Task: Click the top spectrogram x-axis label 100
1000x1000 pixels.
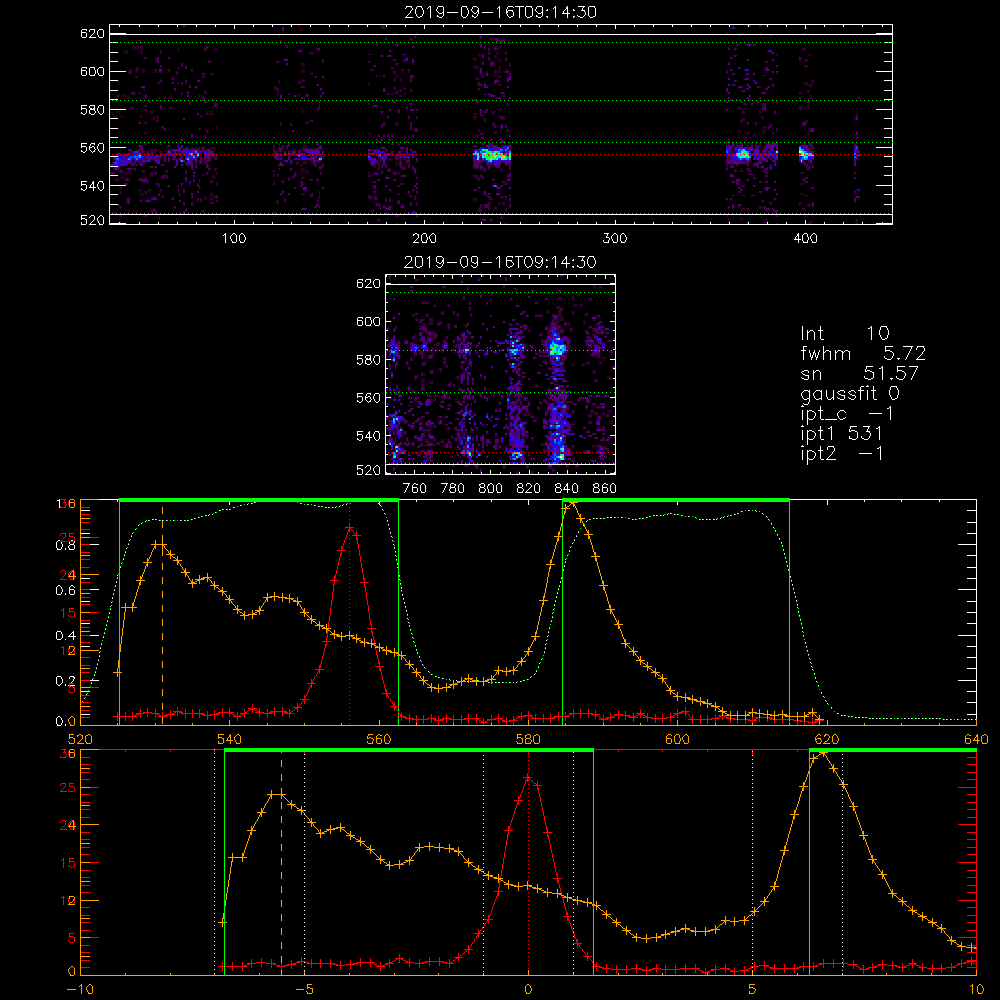Action: point(234,239)
